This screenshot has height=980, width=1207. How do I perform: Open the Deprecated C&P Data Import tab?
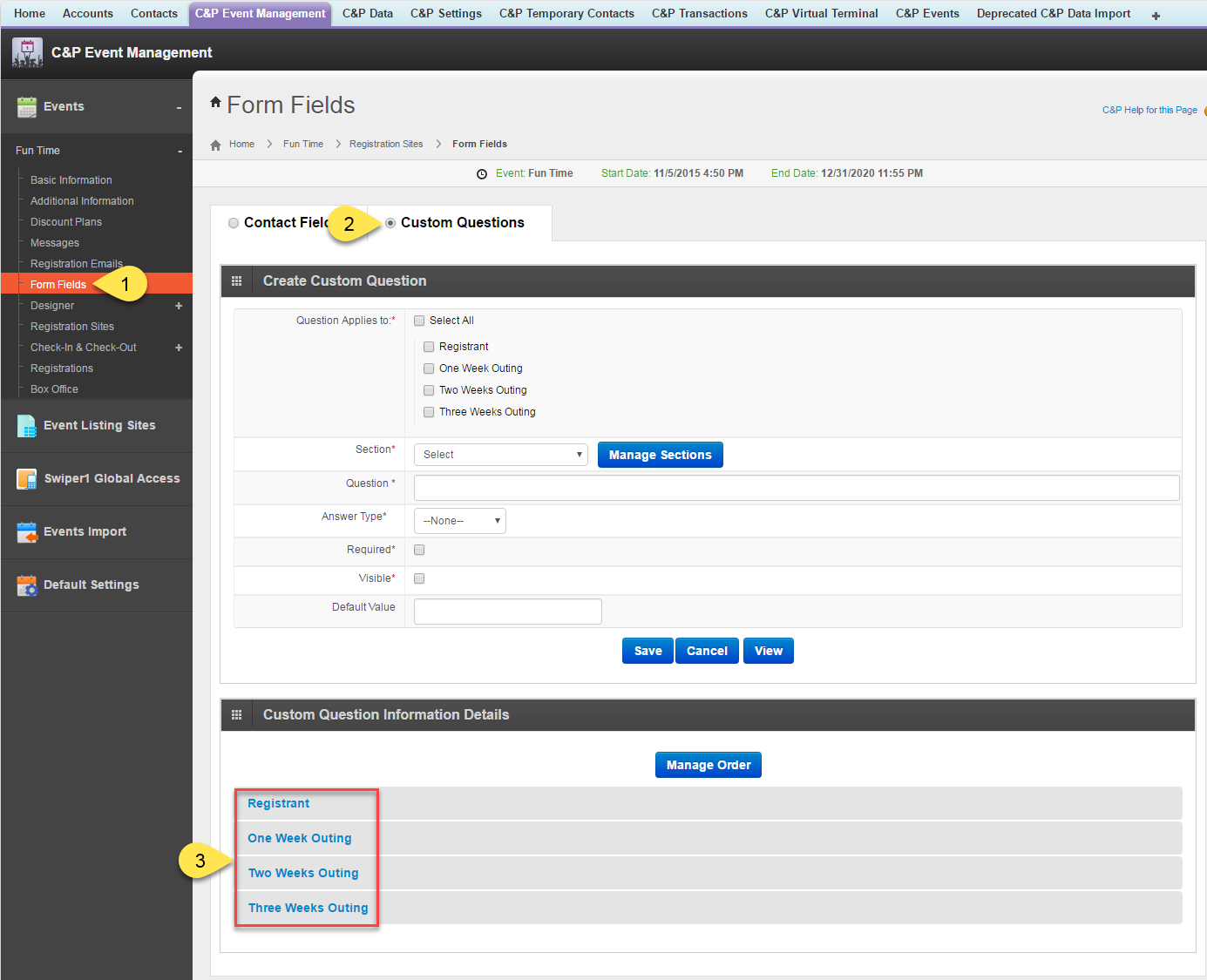(x=1054, y=13)
